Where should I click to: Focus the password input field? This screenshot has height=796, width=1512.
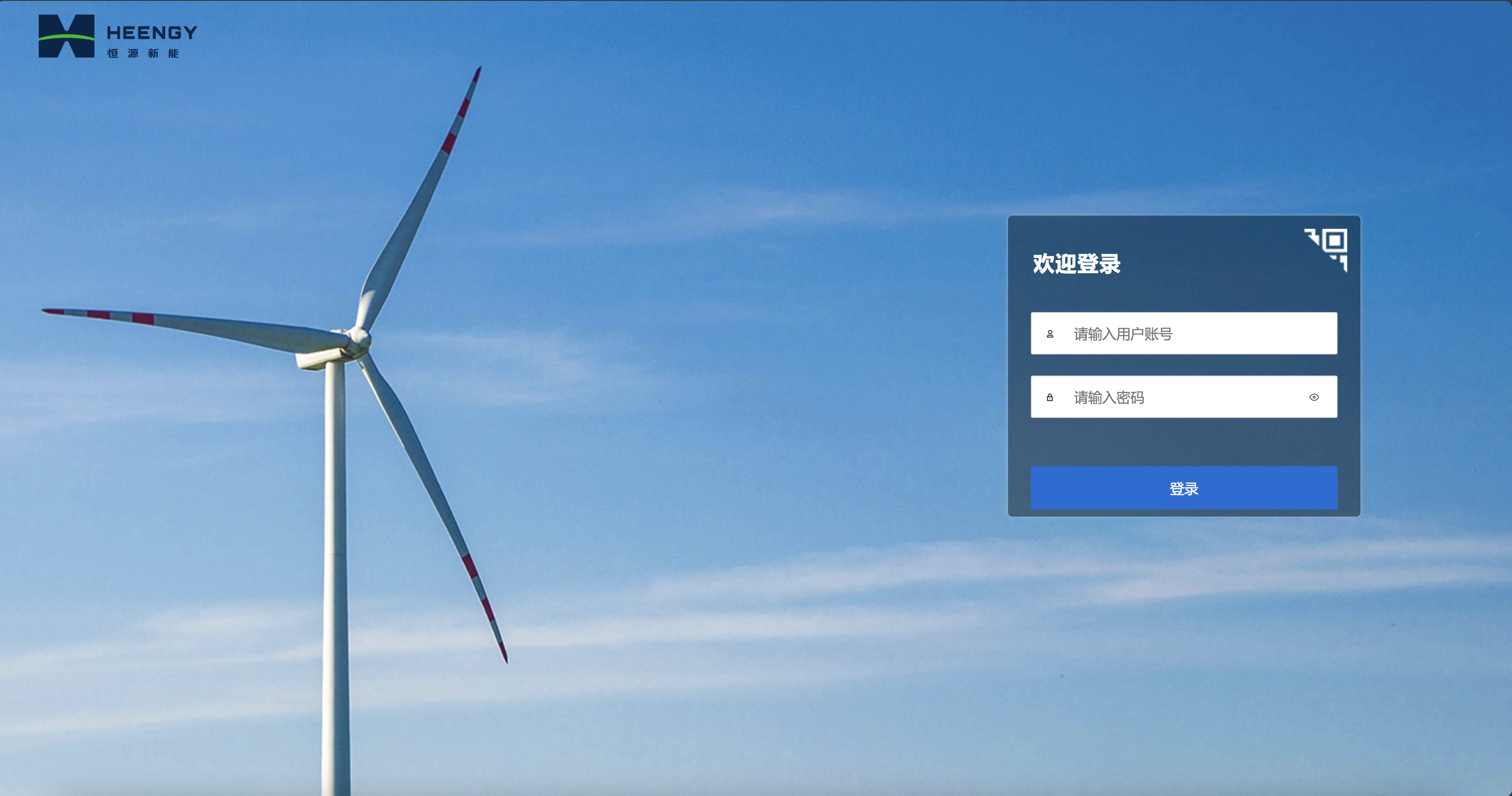click(1184, 397)
